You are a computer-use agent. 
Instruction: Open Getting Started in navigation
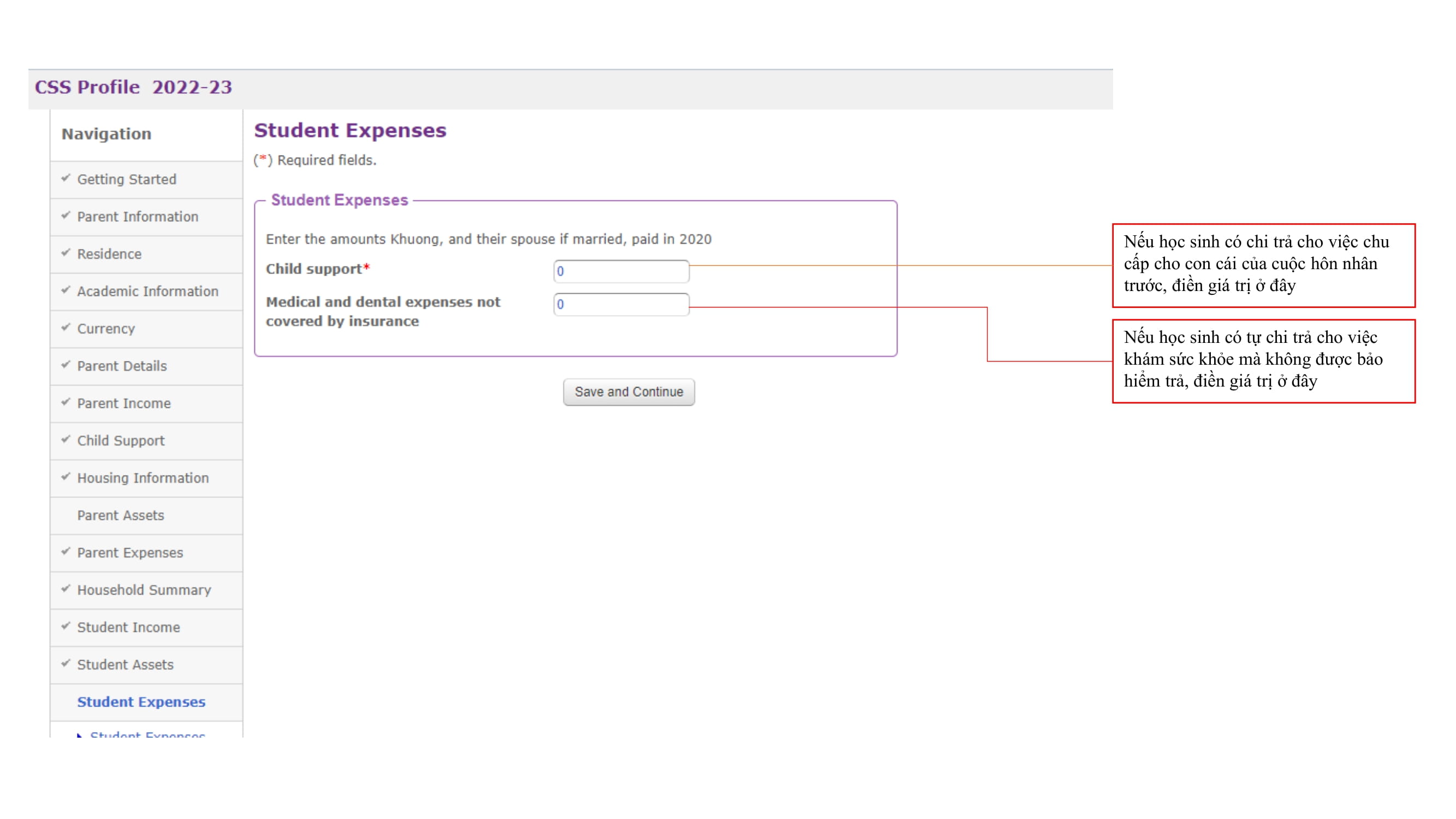pos(127,179)
